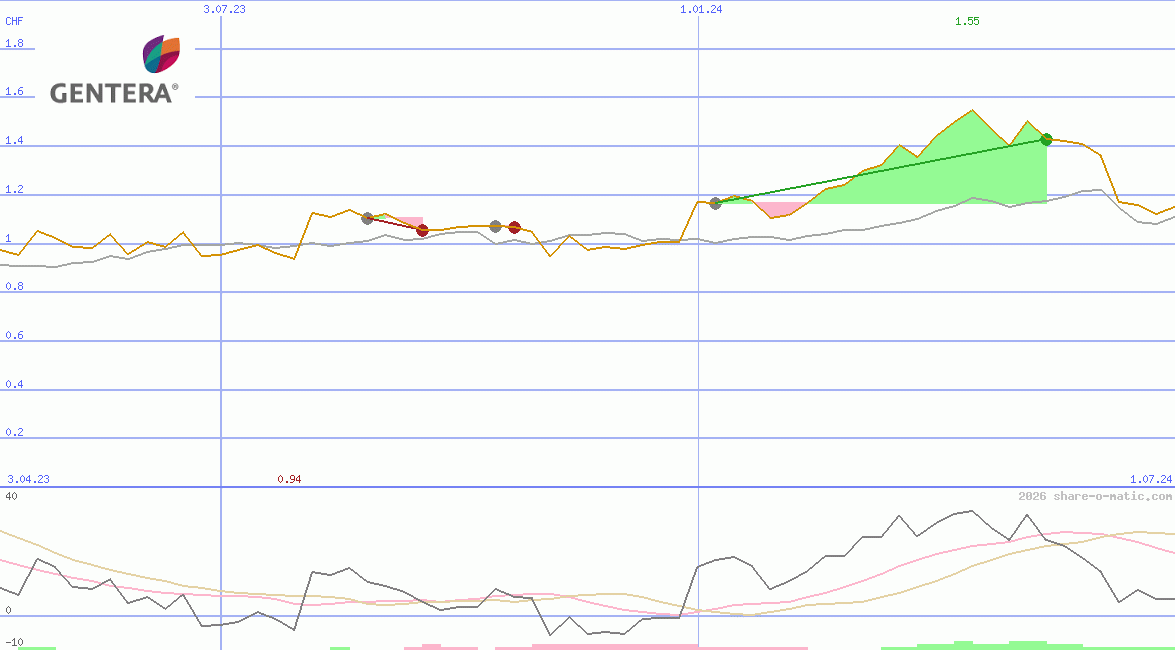Select the lone gray dot left of 1.01.24
Image resolution: width=1175 pixels, height=650 pixels.
pos(496,227)
